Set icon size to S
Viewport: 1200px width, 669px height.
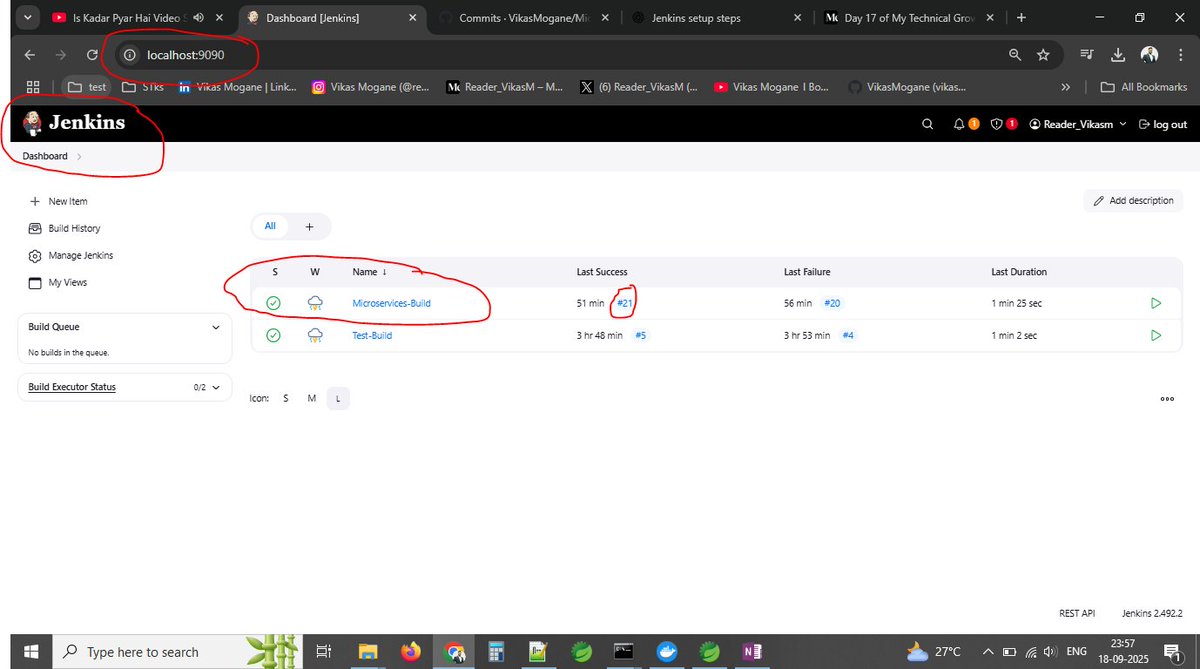point(285,398)
